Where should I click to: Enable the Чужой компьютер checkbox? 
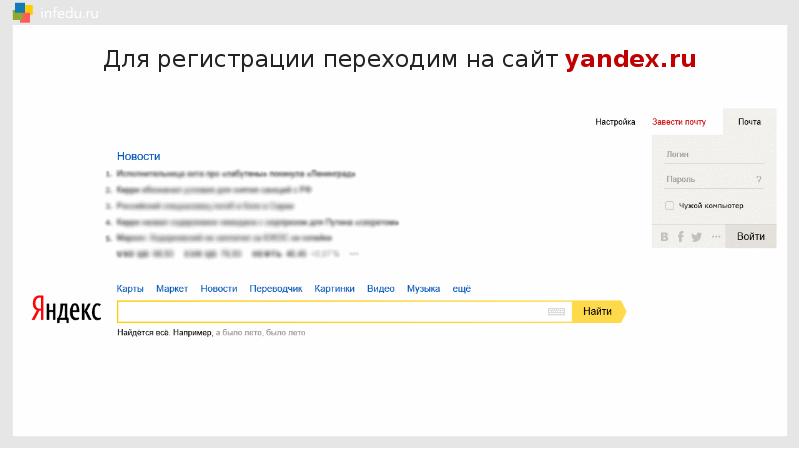(669, 205)
